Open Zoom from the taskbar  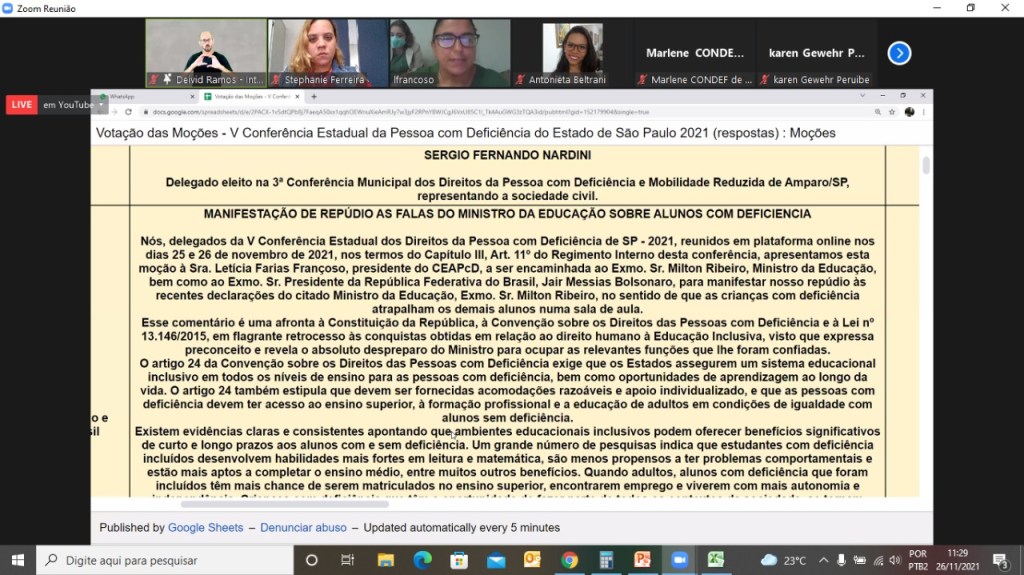pyautogui.click(x=679, y=560)
